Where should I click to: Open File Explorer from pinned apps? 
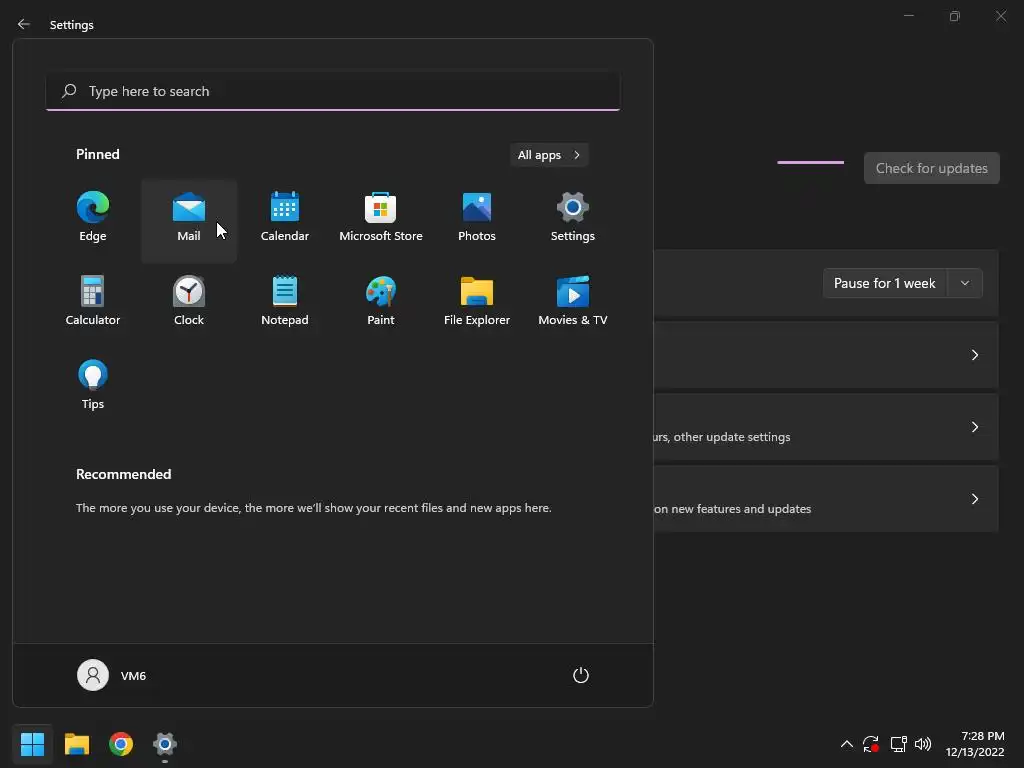[477, 301]
